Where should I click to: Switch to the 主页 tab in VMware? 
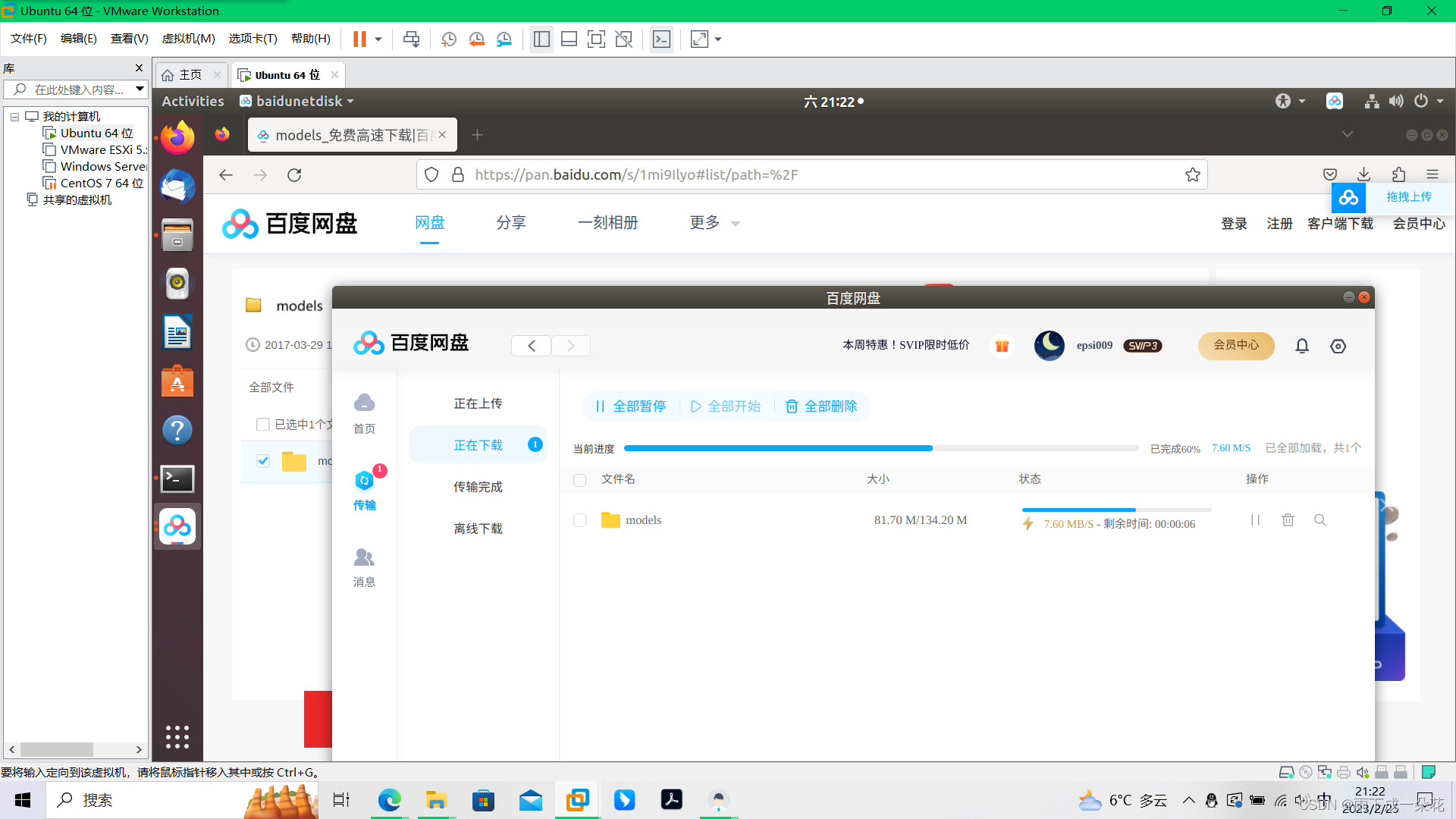[x=189, y=74]
